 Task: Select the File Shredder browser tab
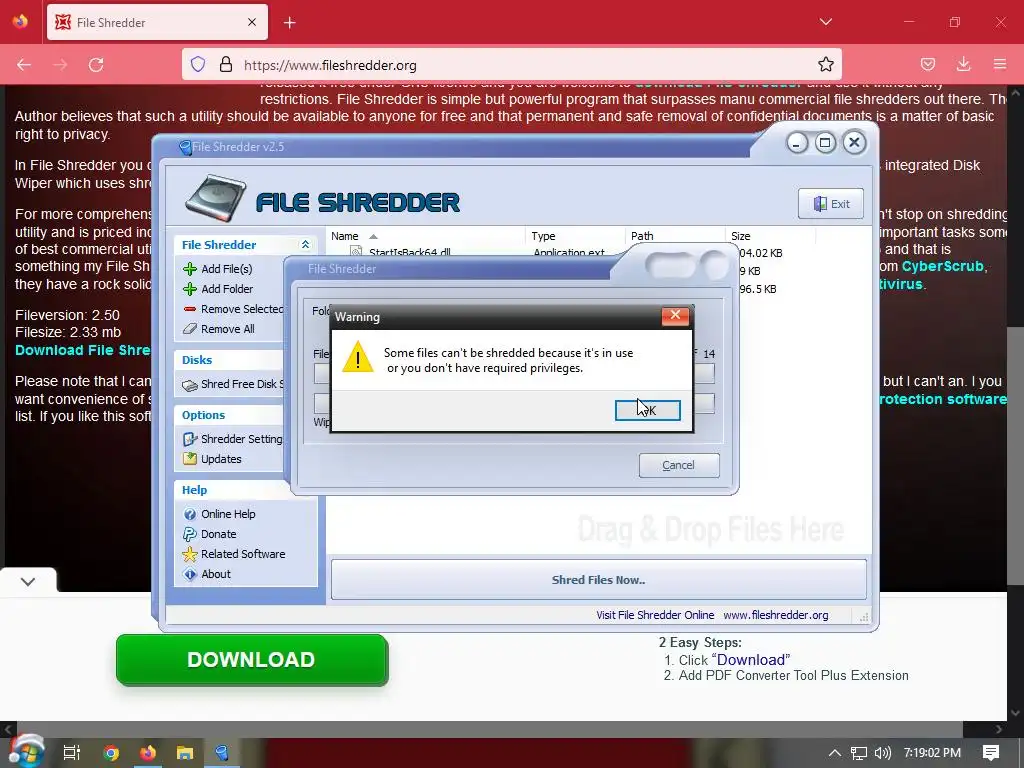click(x=157, y=22)
